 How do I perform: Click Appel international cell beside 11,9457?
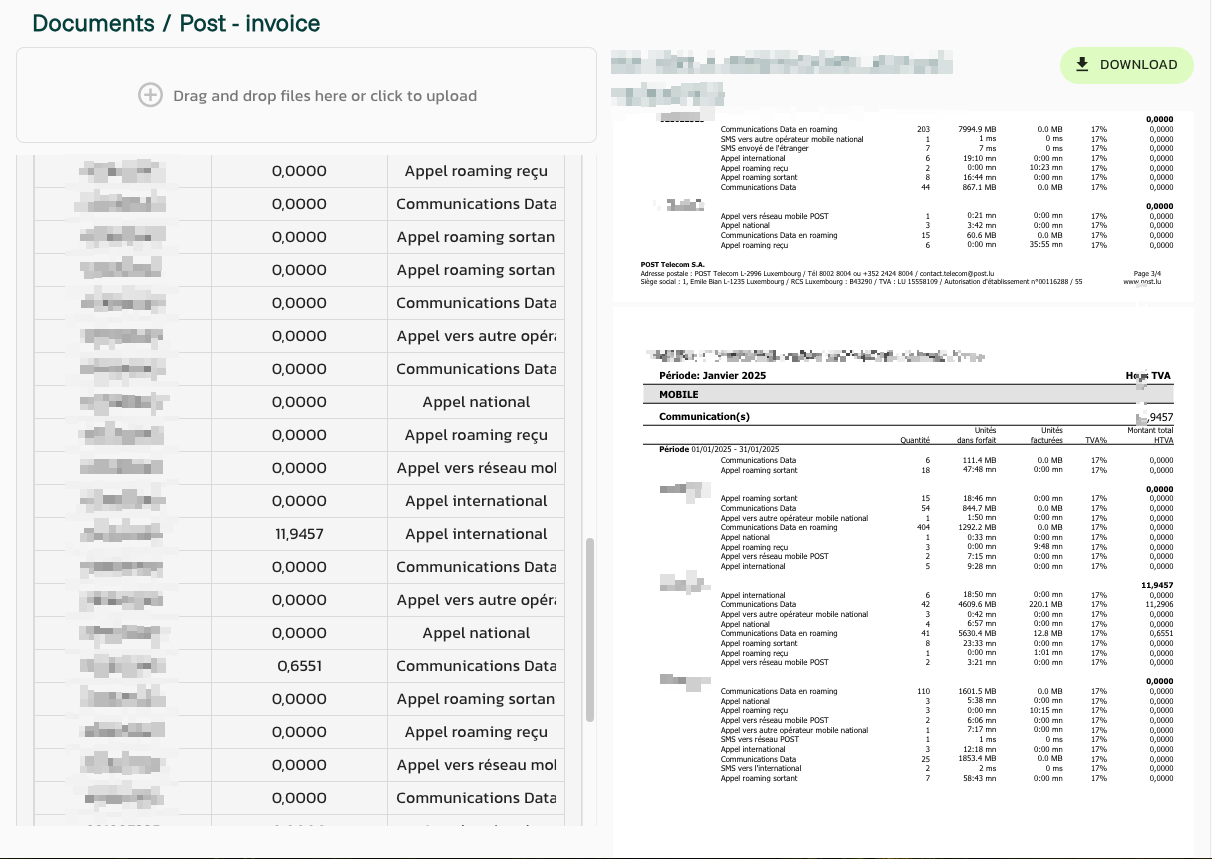tap(476, 534)
